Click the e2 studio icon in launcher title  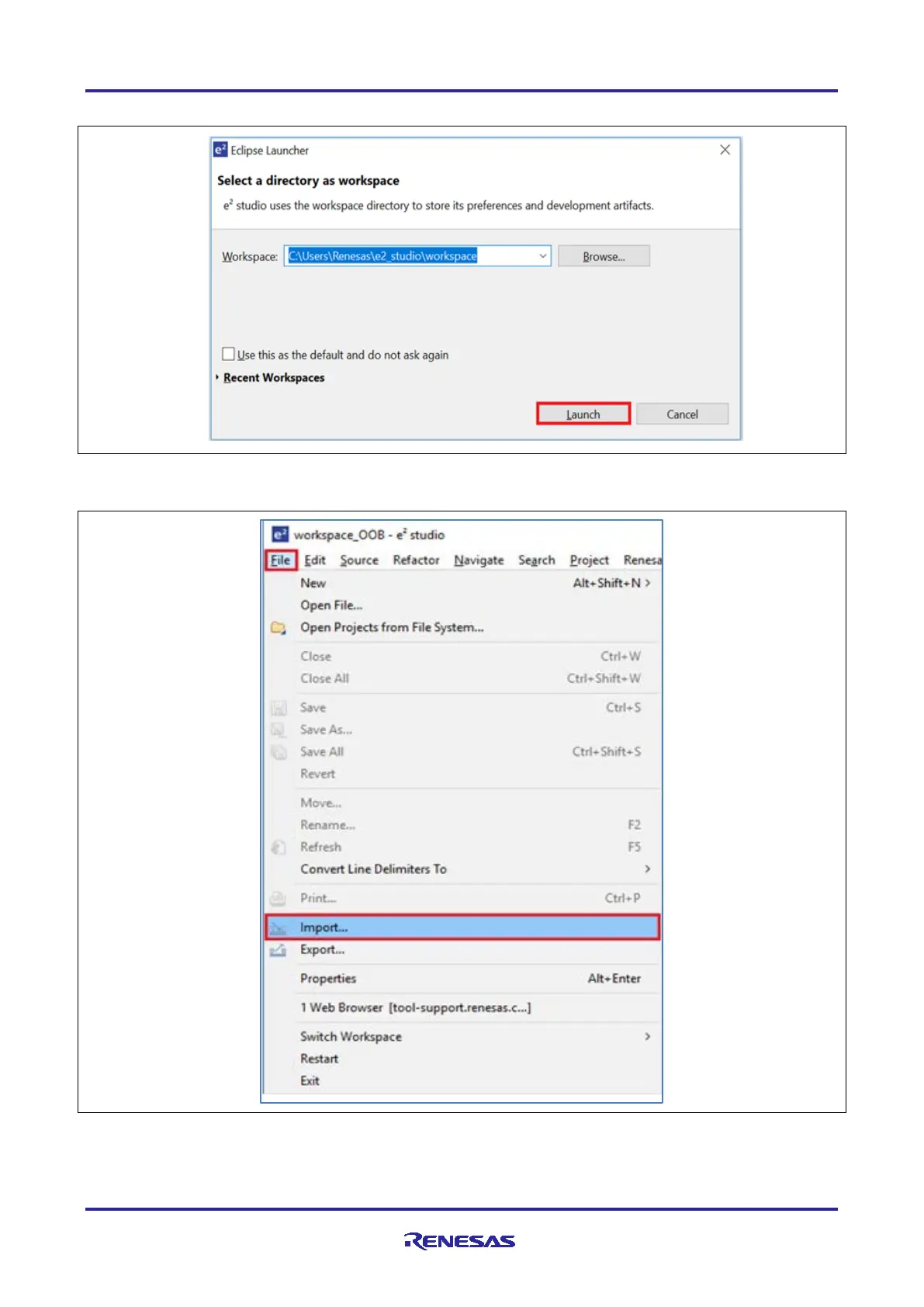pyautogui.click(x=220, y=150)
